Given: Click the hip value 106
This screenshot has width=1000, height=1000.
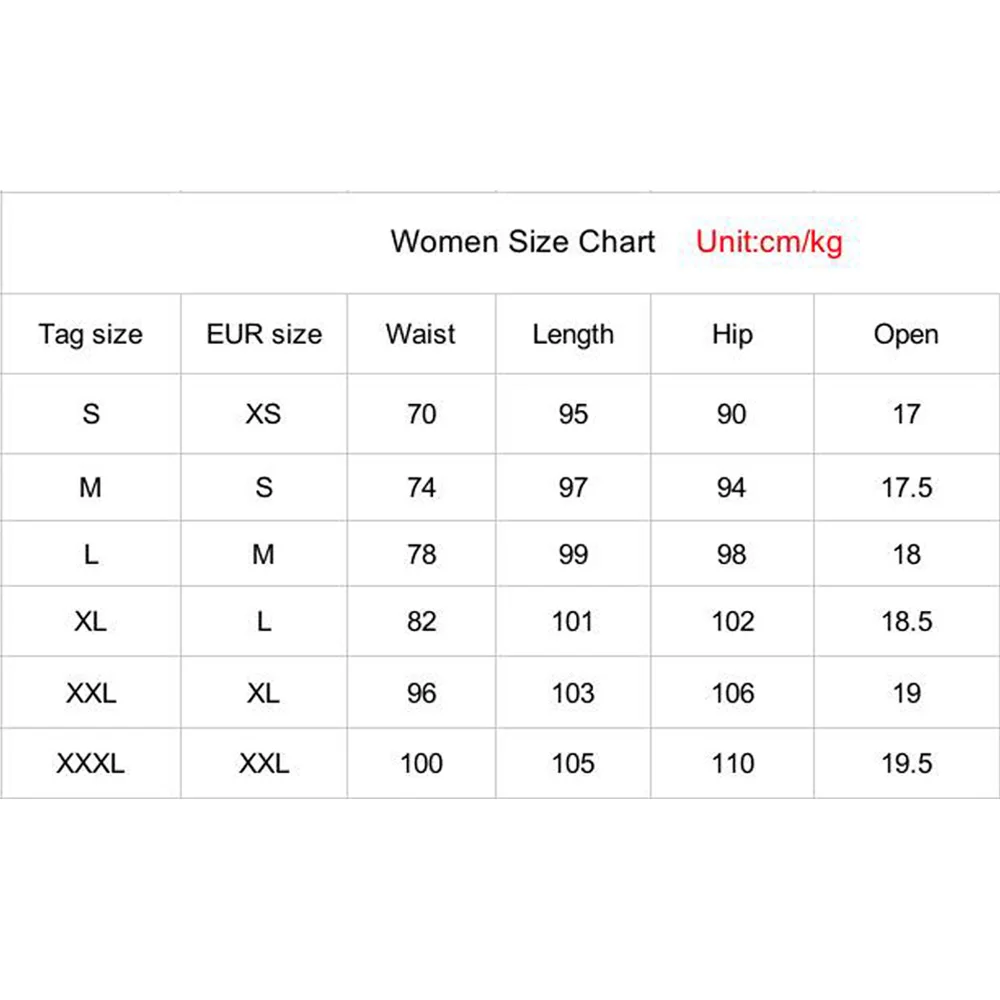Looking at the screenshot, I should click(x=733, y=694).
